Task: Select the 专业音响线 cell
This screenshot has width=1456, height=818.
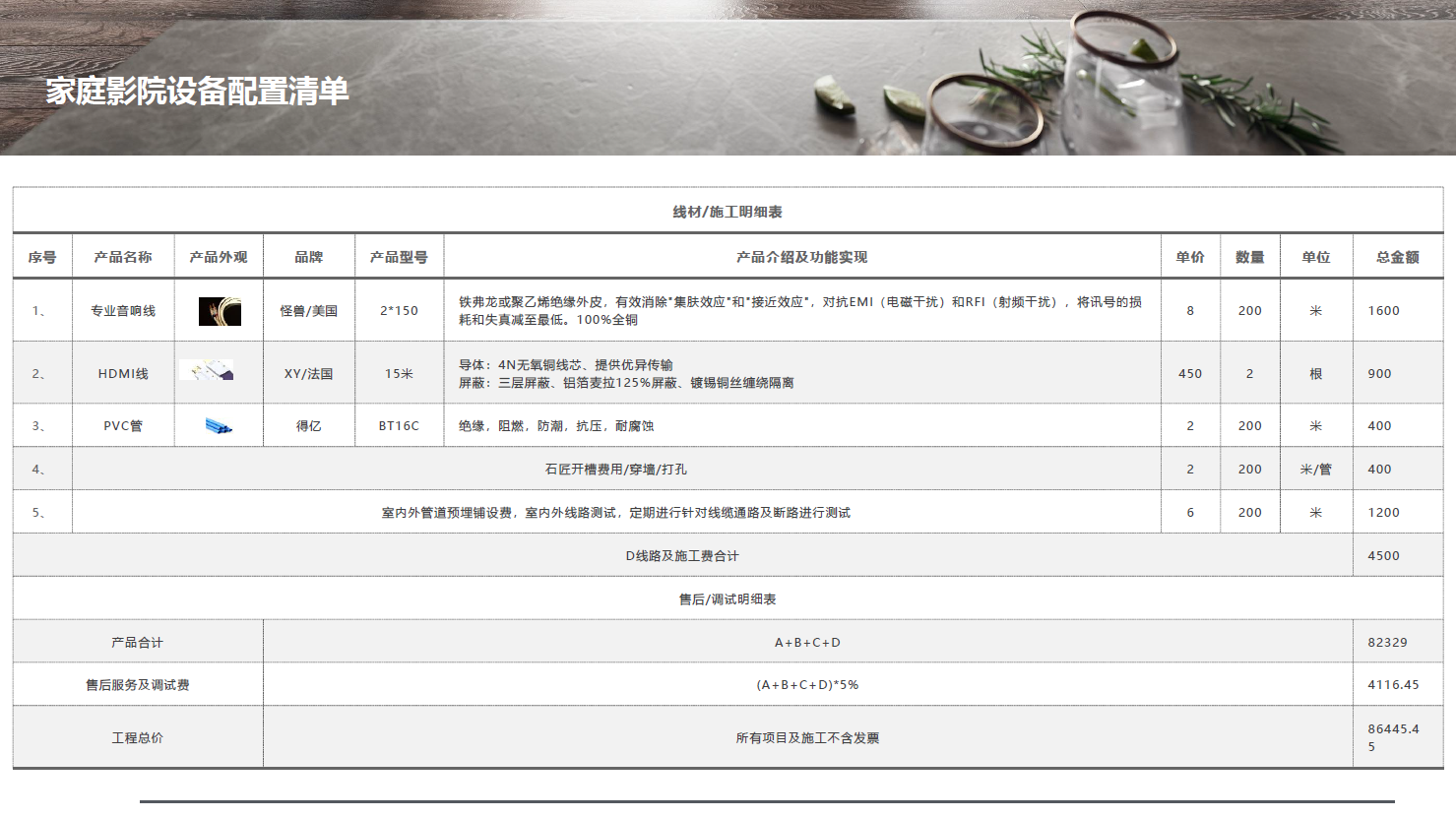Action: 123,311
